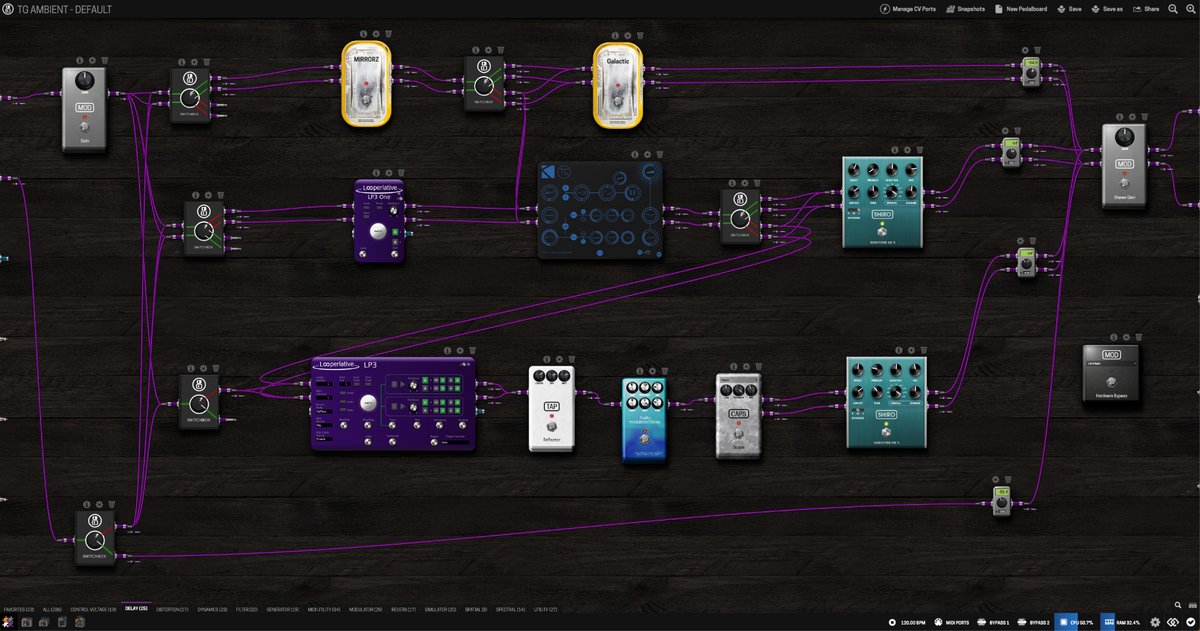
Task: Select the DISTORTION category tab
Action: point(174,609)
